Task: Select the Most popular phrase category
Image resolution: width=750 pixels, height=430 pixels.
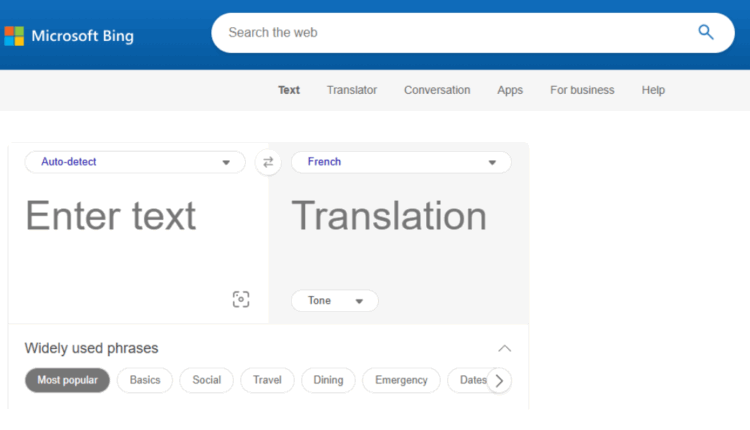Action: coord(67,380)
